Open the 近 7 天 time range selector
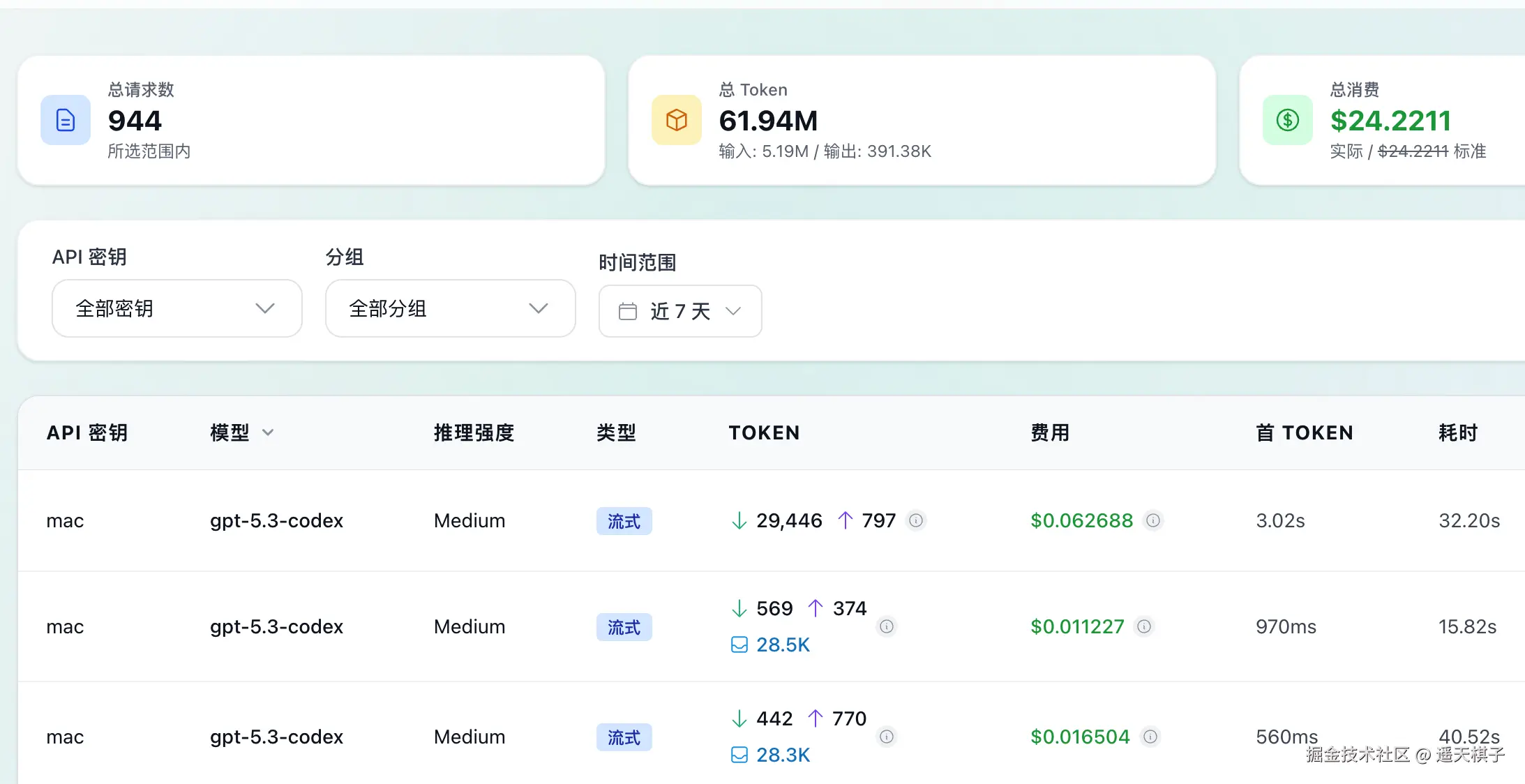This screenshot has height=784, width=1525. click(679, 311)
